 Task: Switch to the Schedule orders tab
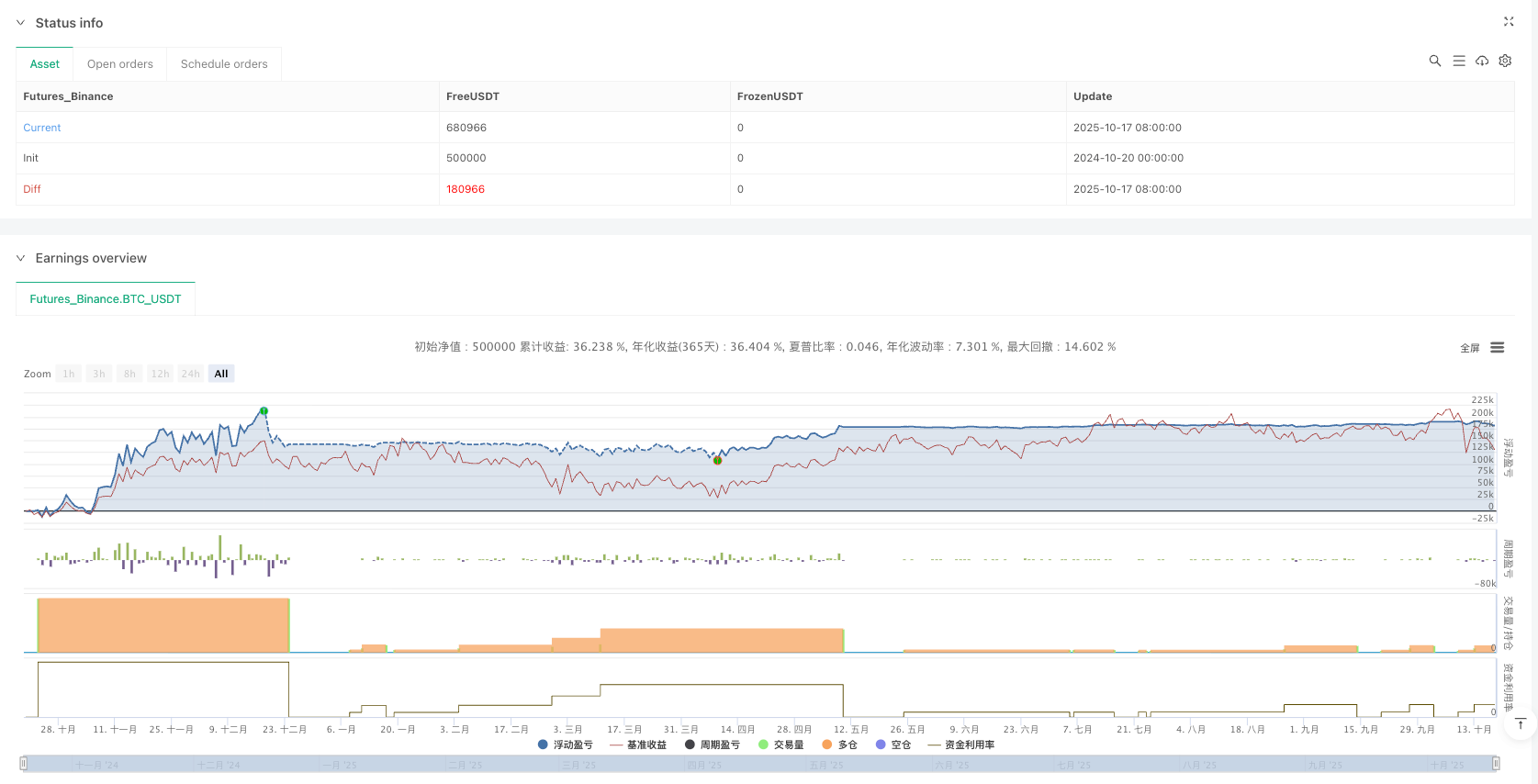224,64
